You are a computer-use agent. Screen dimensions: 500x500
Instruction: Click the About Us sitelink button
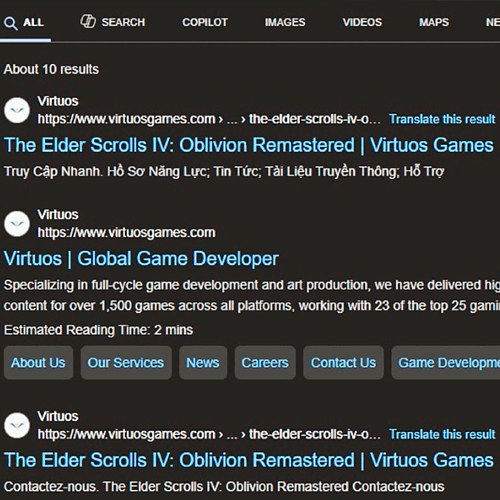tap(38, 363)
